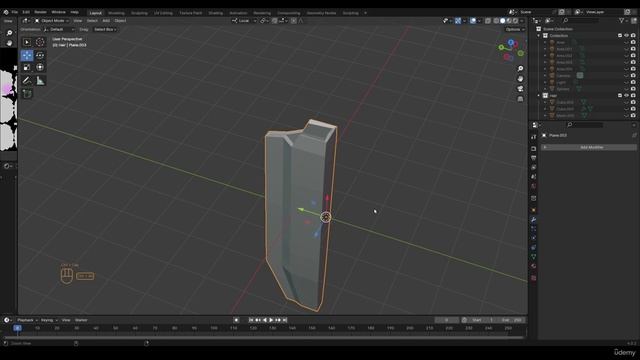Collapse the Collection tree expander
Viewport: 640px width, 360px height.
(x=539, y=36)
